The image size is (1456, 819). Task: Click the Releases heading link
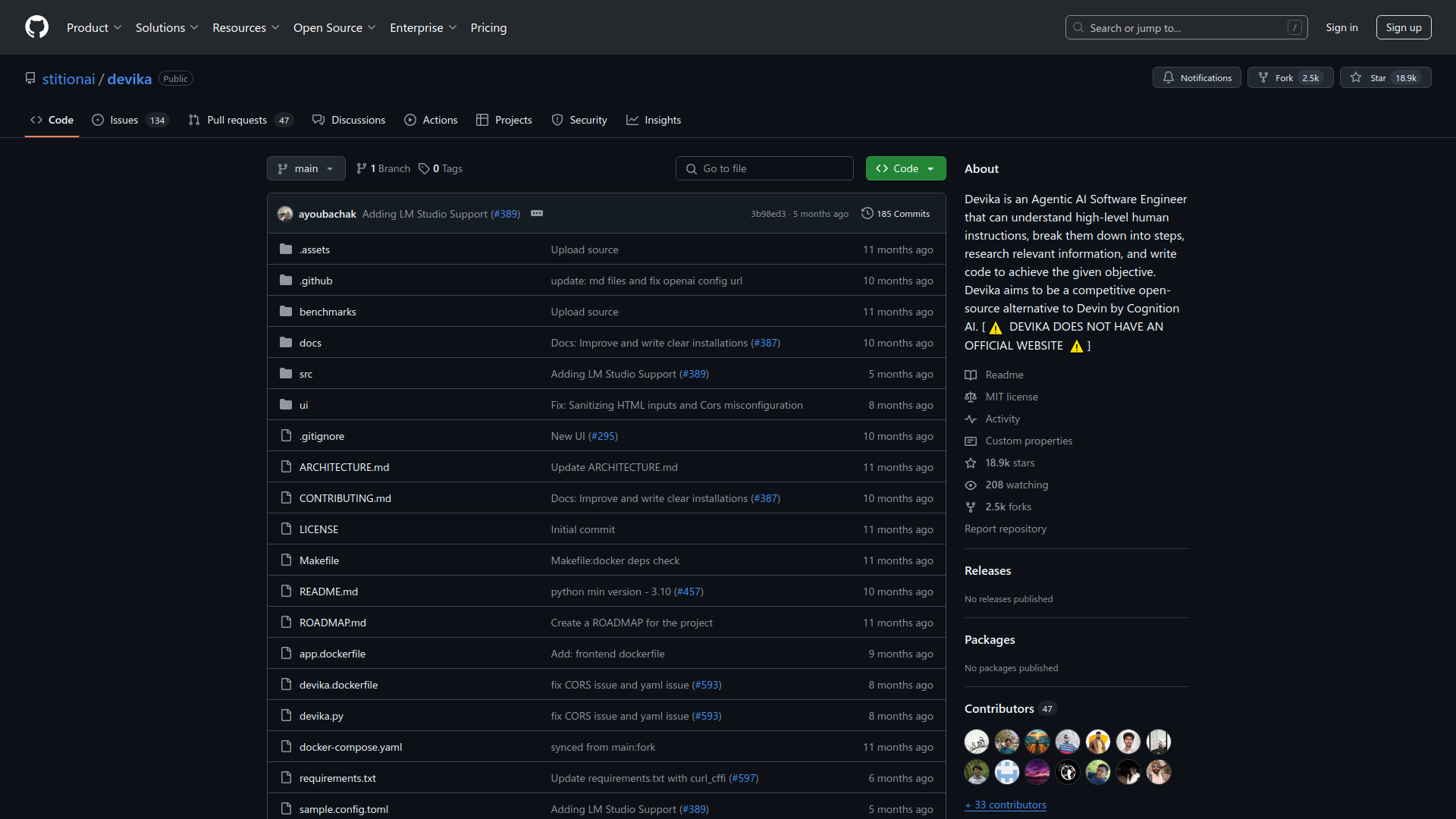click(987, 570)
